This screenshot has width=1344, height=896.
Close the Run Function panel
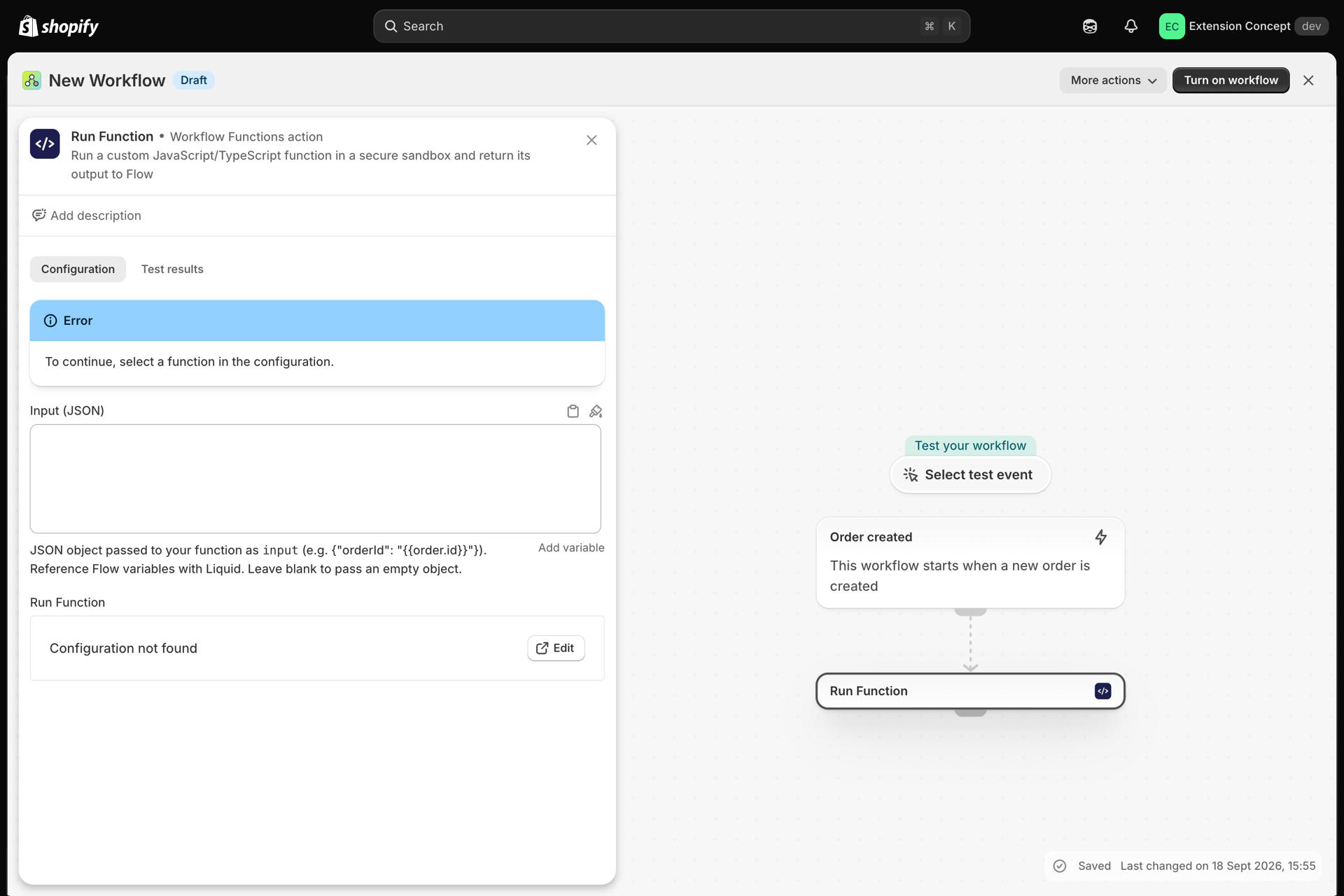(x=591, y=140)
